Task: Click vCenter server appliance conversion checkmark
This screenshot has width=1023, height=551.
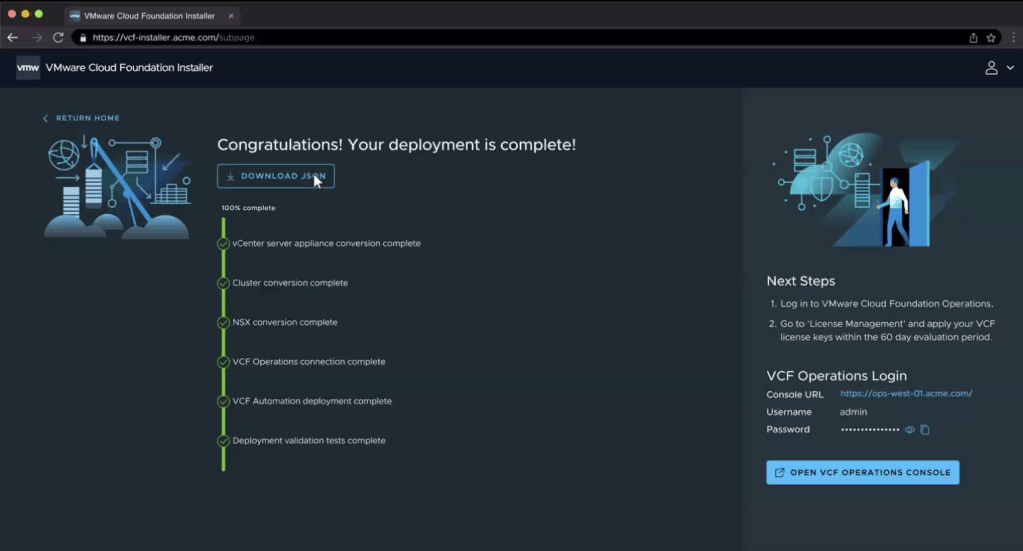Action: 223,244
